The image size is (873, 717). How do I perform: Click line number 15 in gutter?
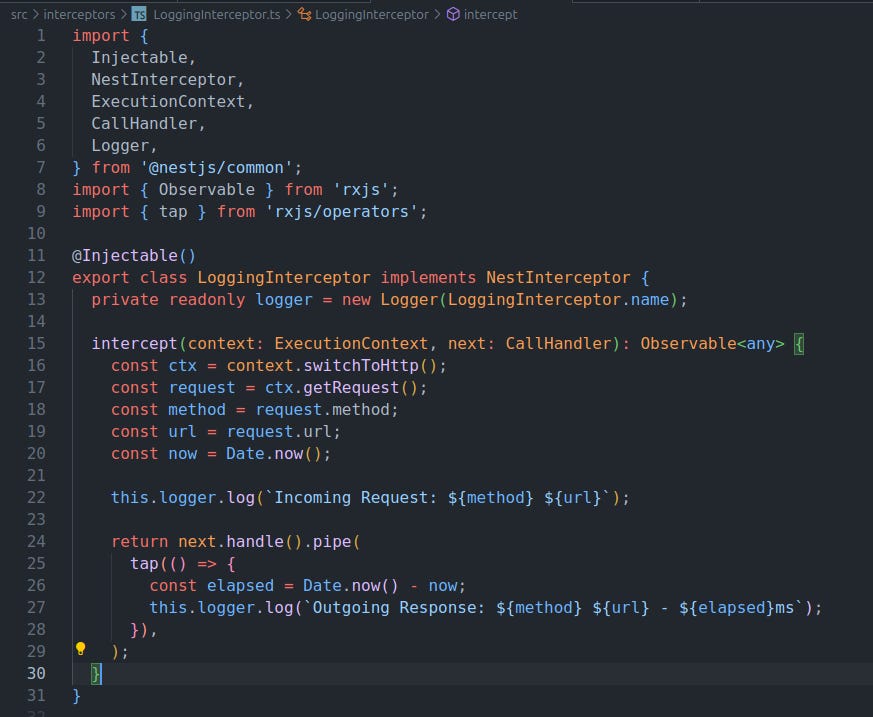[36, 343]
